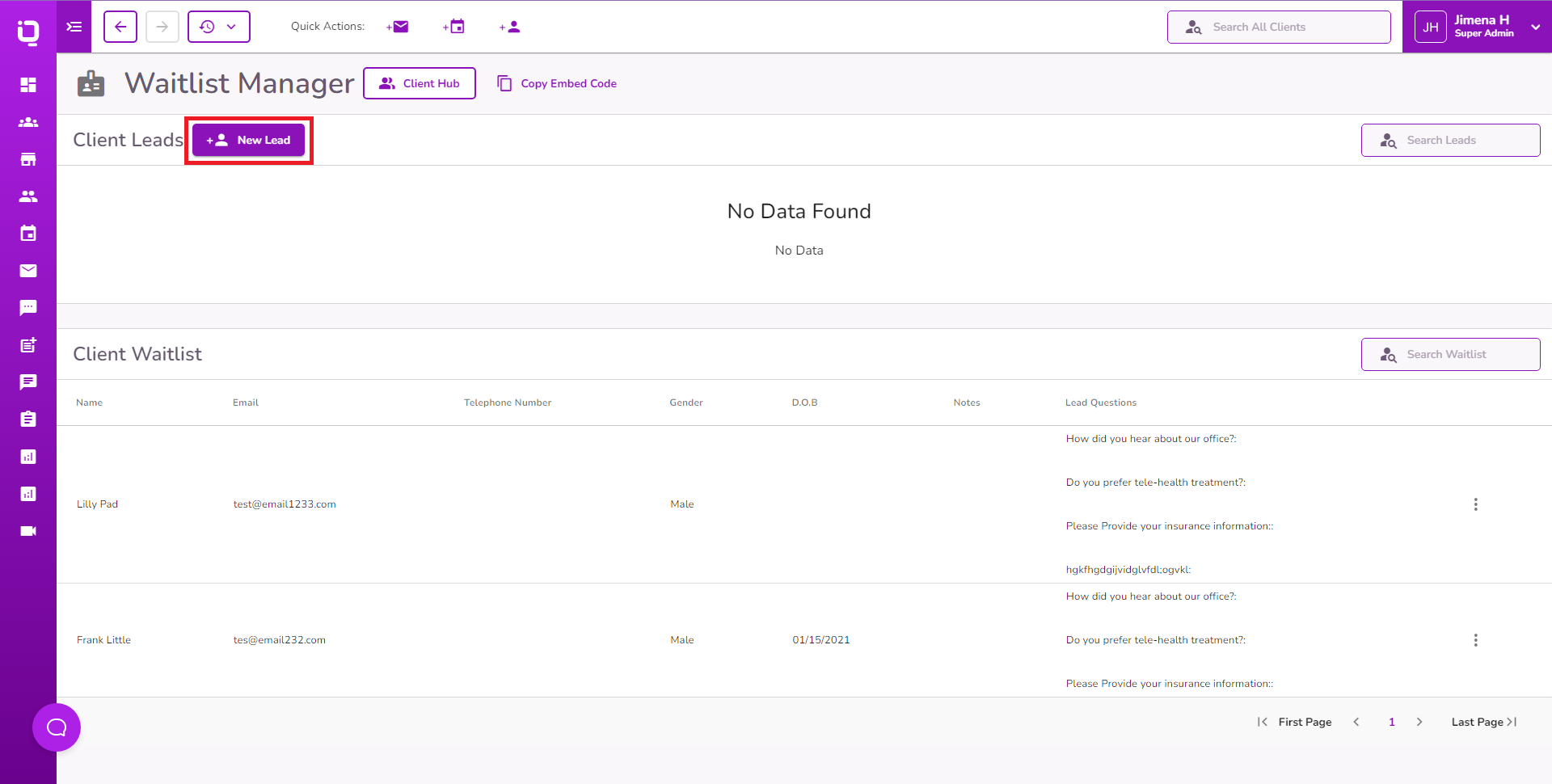
Task: Click the Search Waitlist field
Action: coord(1450,354)
